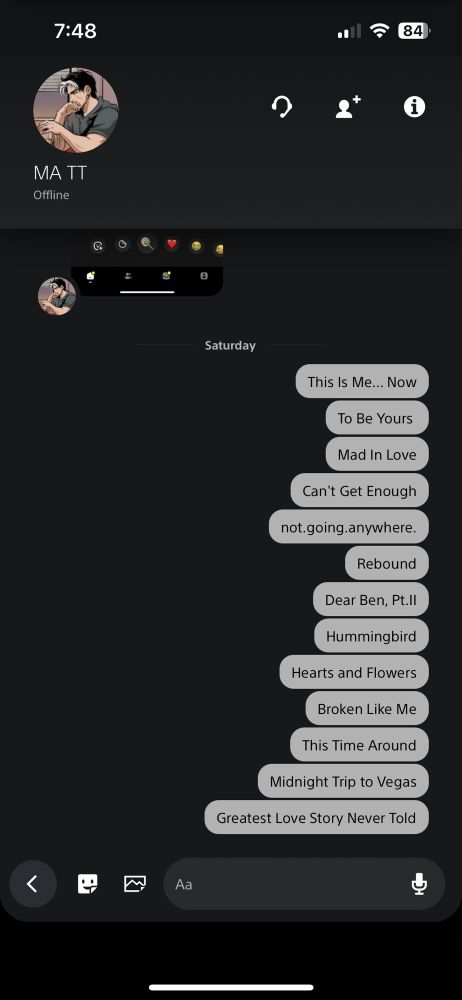Screen dimensions: 462x1000
Task: Tap the MA TT username label
Action: [60, 172]
